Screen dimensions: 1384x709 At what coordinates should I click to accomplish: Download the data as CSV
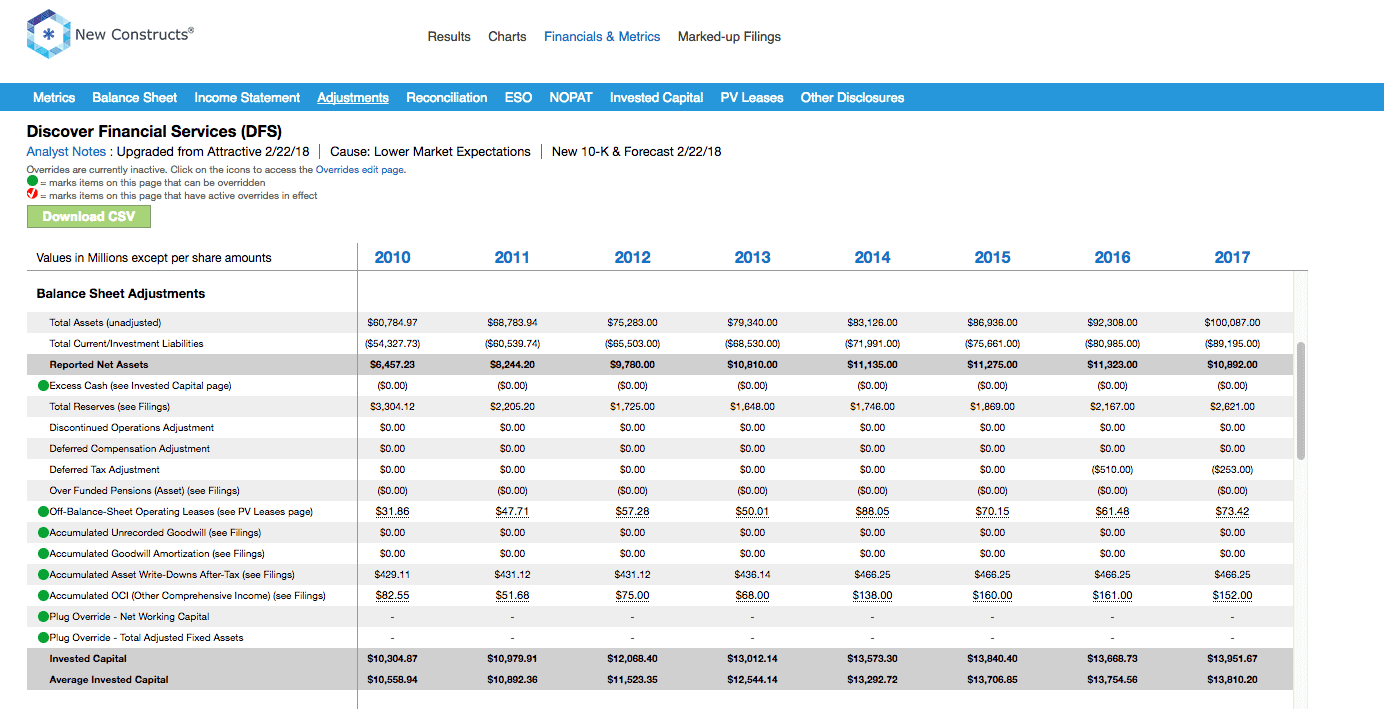coord(89,216)
